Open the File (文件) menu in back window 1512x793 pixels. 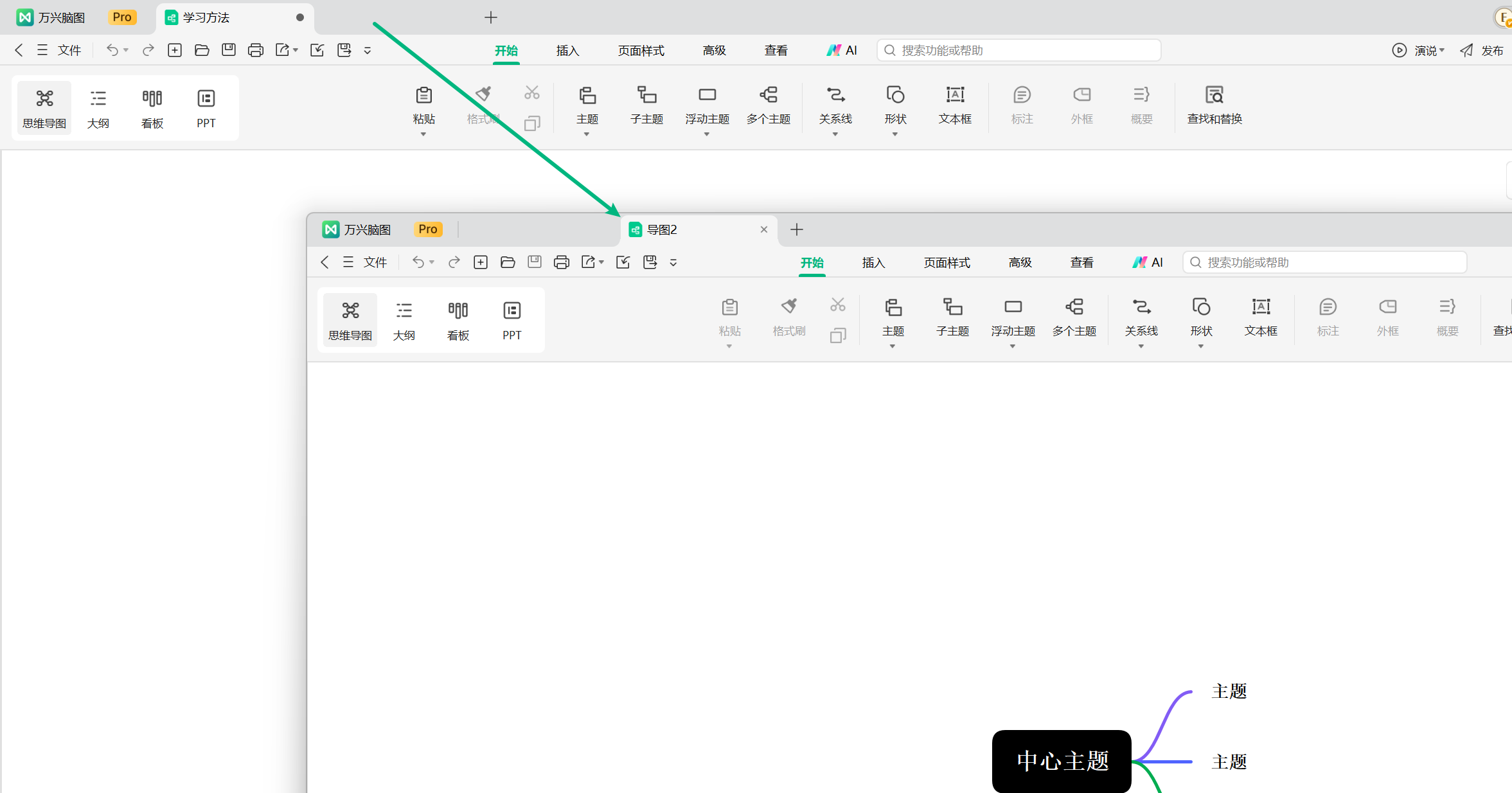pos(69,50)
